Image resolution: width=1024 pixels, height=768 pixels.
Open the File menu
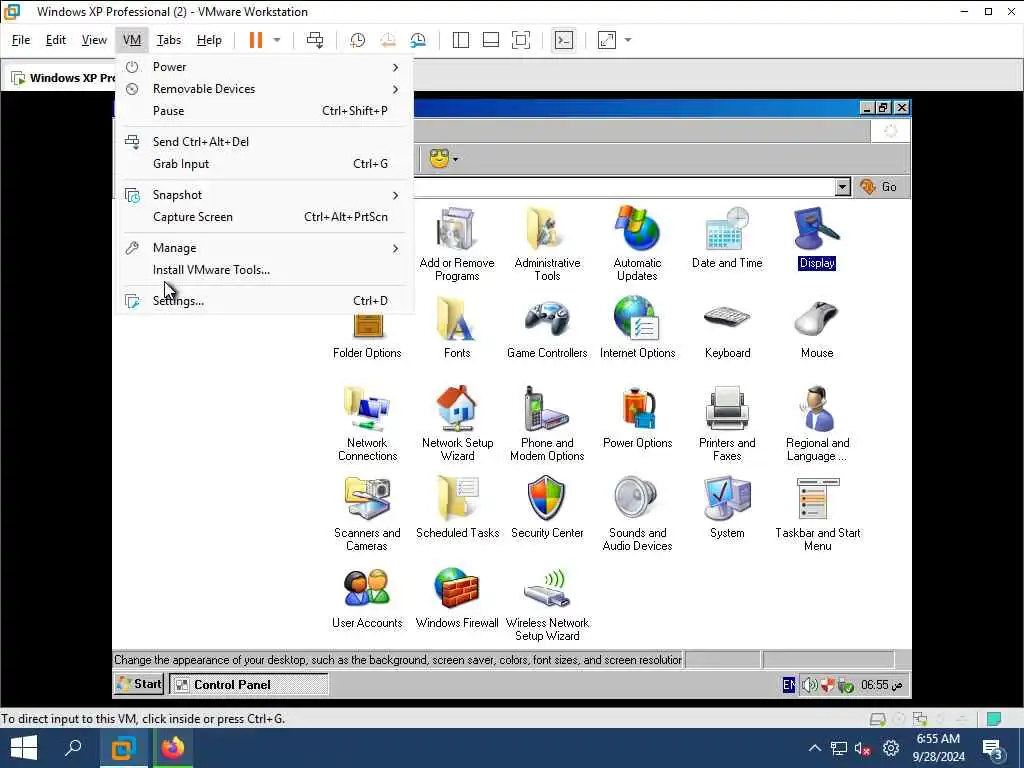tap(21, 40)
